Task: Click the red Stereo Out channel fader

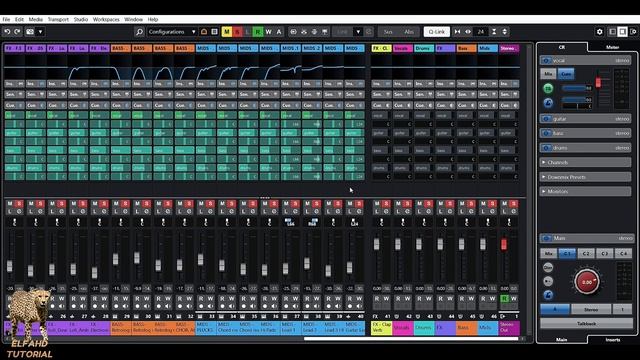Action: point(504,244)
